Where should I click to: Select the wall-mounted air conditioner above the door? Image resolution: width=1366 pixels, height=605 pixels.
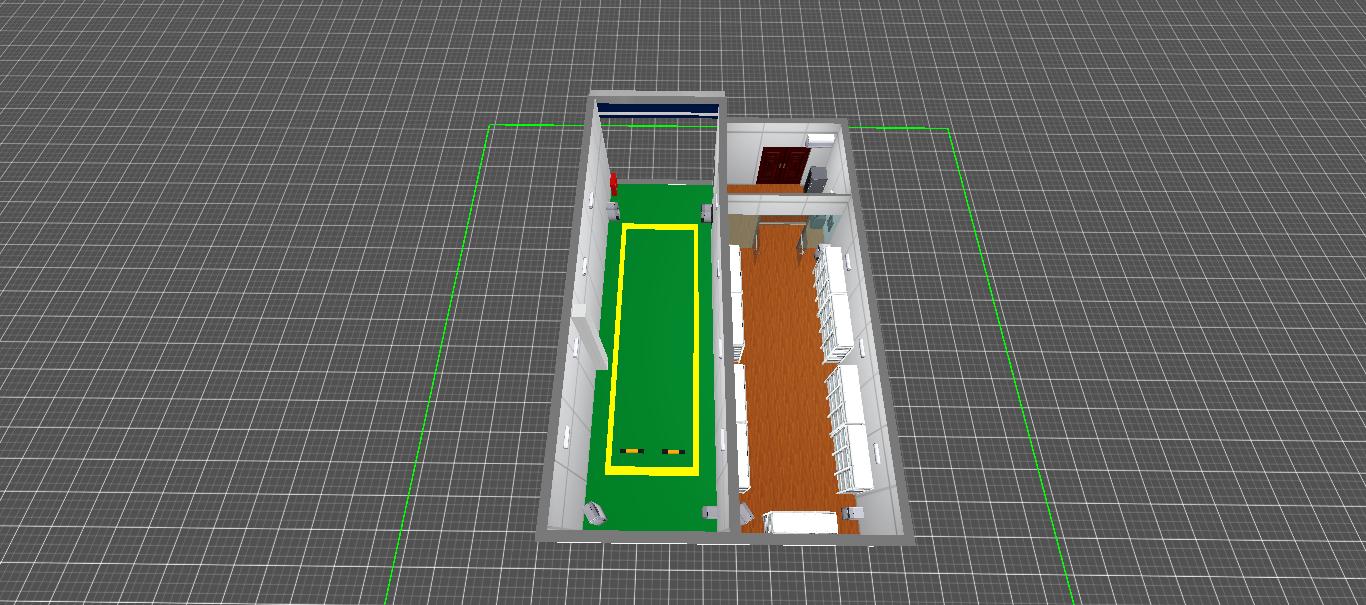(x=820, y=140)
